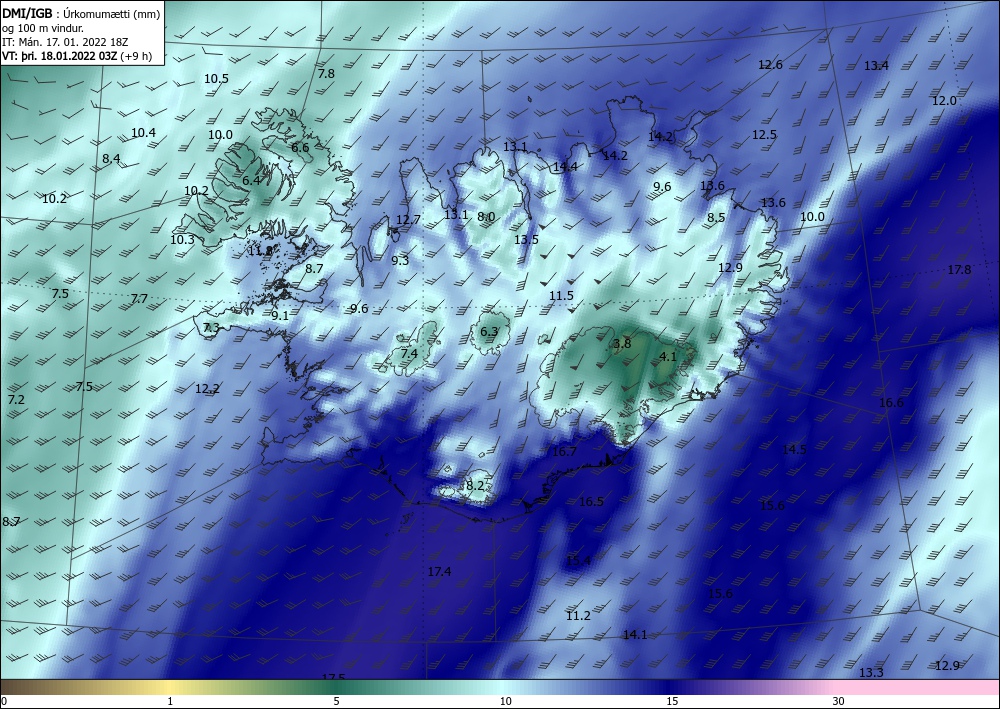
Task: Click the 7.2 value label
Action: [16, 399]
